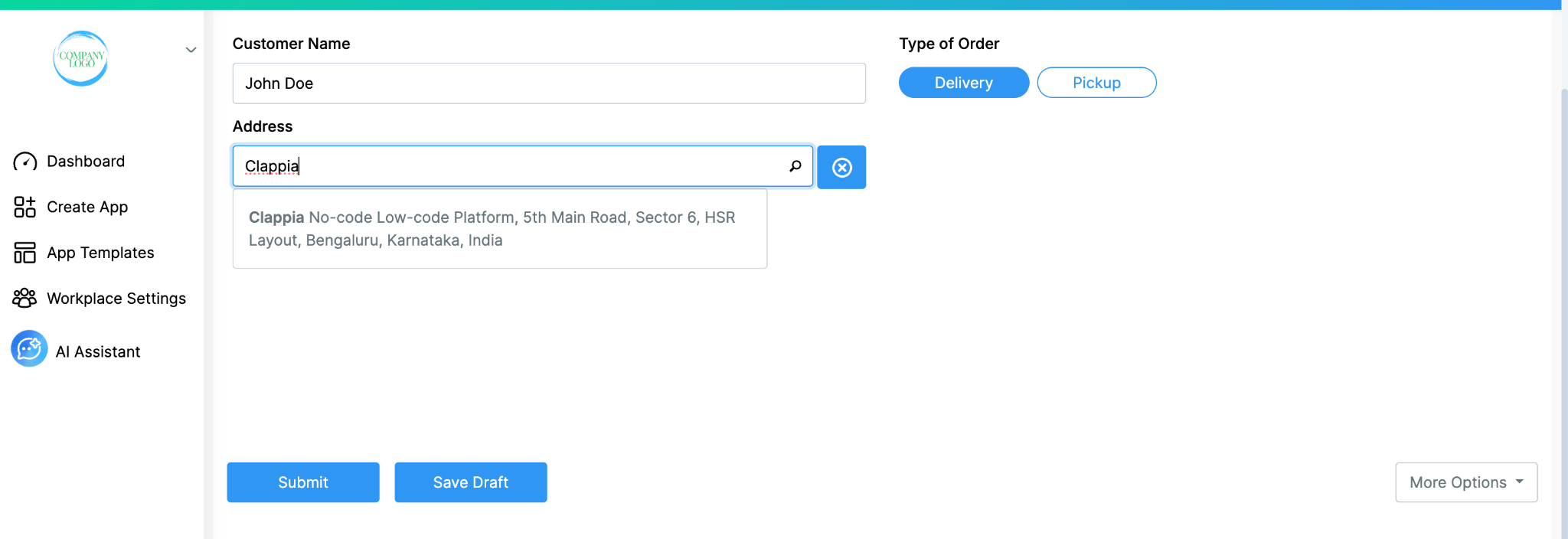
Task: Expand the workplace chevron beside the logo
Action: 191,50
